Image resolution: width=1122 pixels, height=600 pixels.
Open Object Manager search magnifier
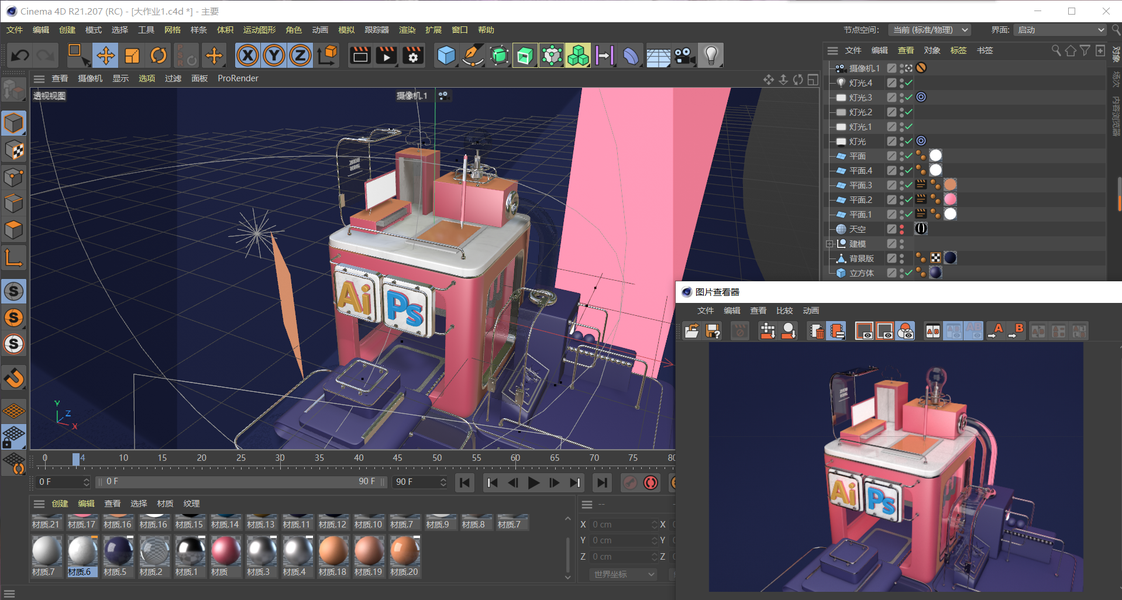1056,50
